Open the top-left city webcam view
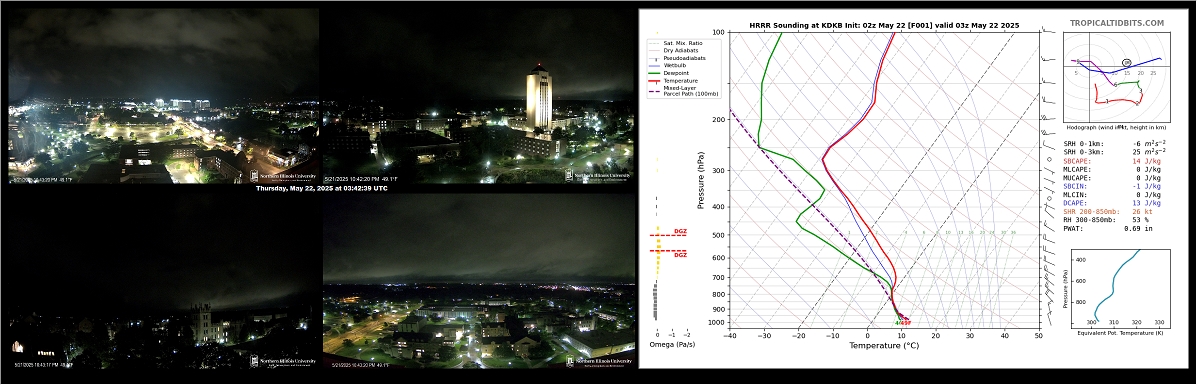Screen dimensions: 1197x385 [163, 95]
